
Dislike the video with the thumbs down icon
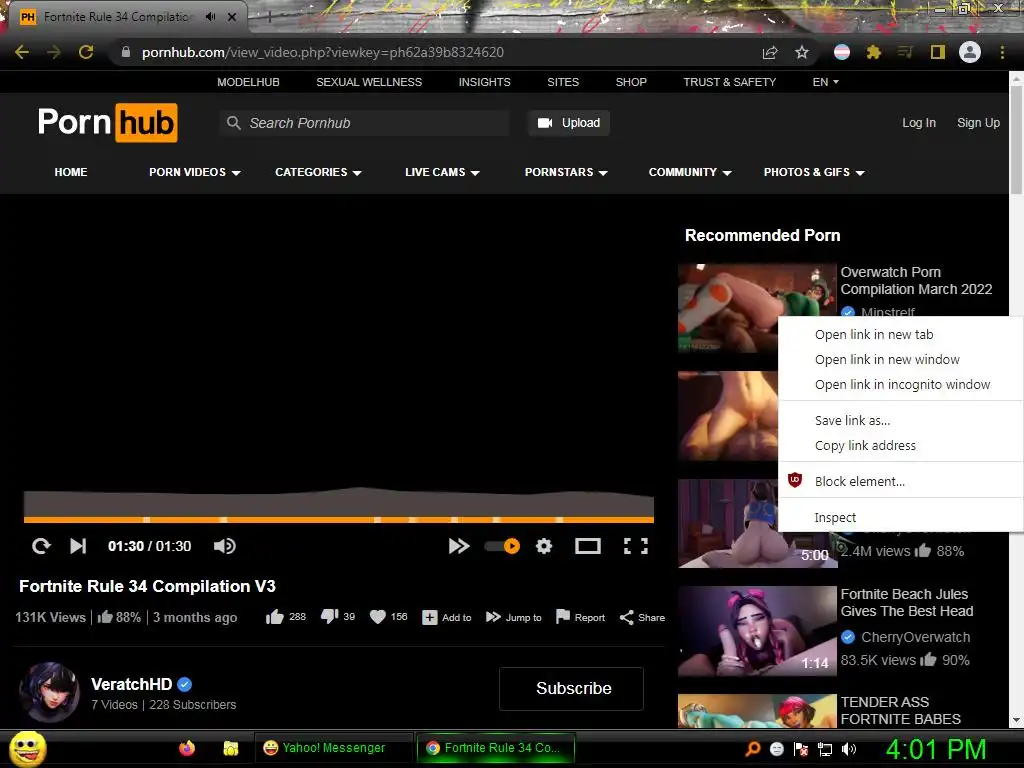[329, 616]
